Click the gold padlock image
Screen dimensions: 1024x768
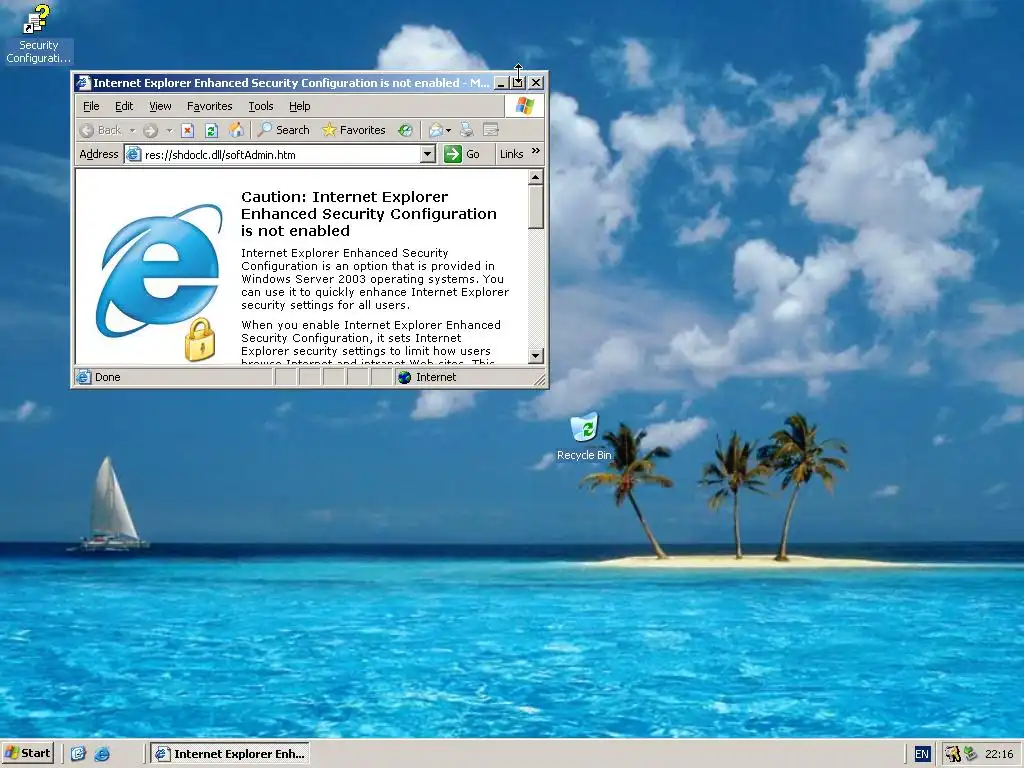click(200, 340)
